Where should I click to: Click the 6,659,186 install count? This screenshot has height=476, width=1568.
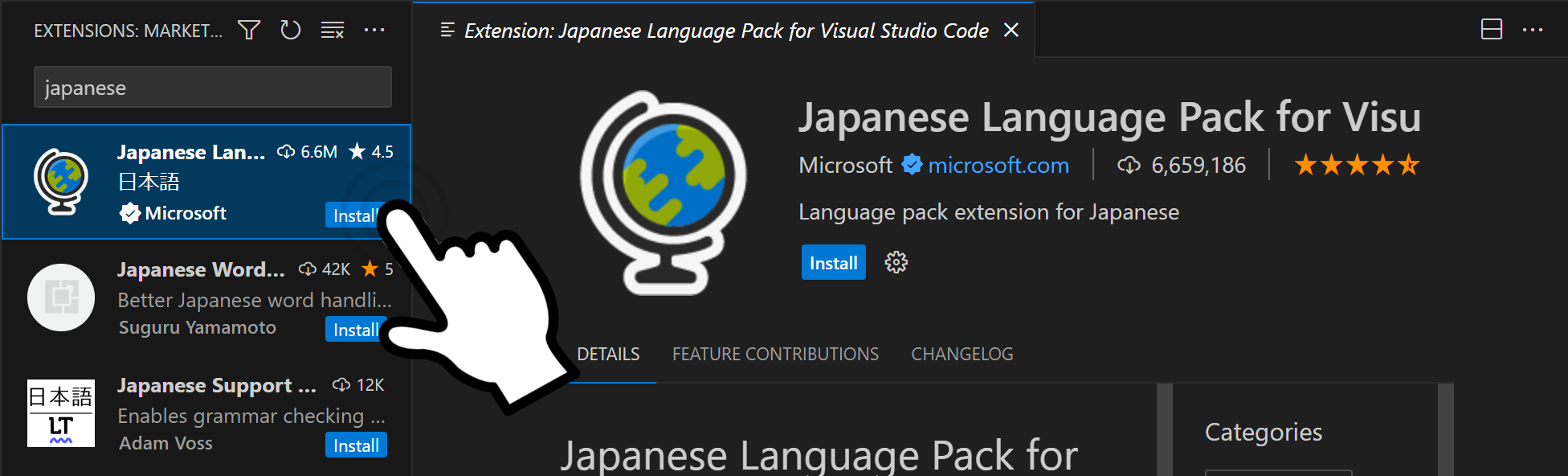[x=1182, y=166]
